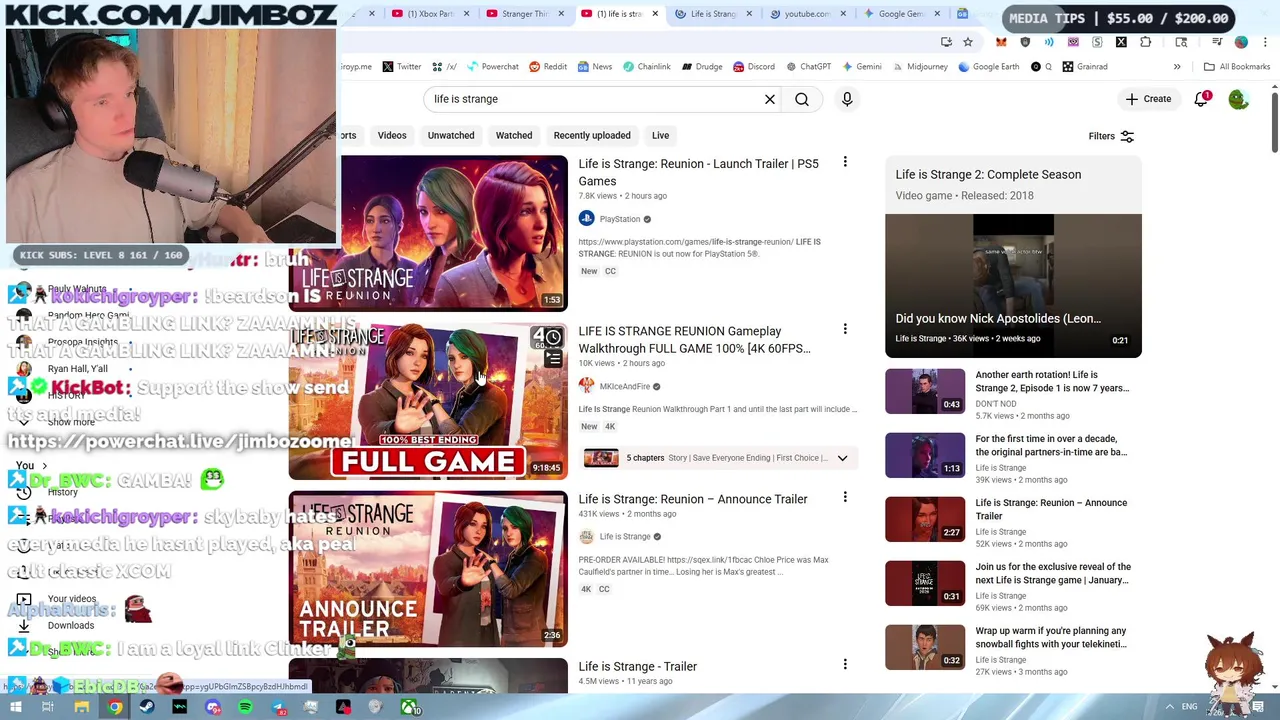Click the magnifier search button
This screenshot has height=720, width=1280.
pos(802,99)
